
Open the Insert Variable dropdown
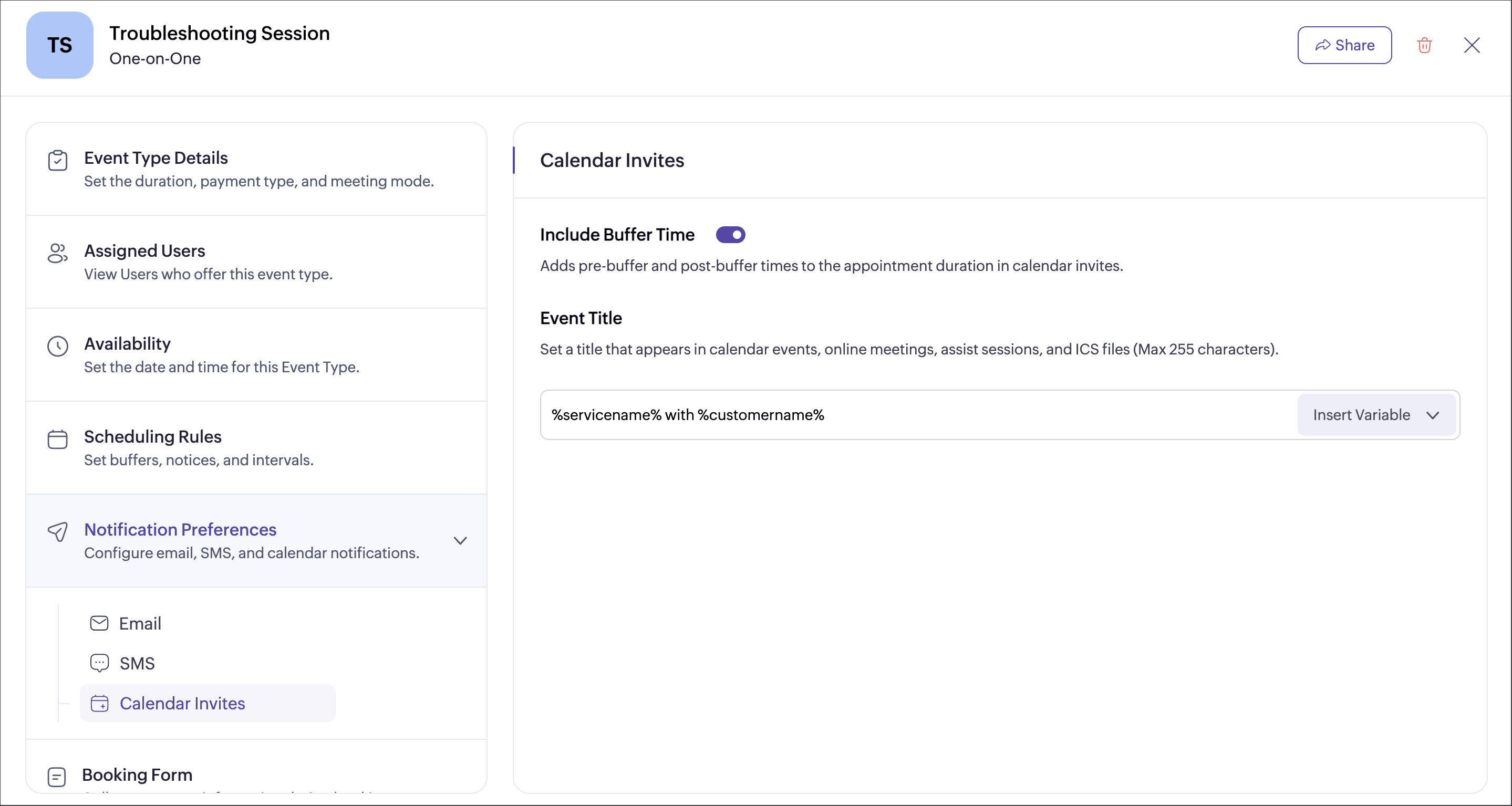pyautogui.click(x=1361, y=415)
